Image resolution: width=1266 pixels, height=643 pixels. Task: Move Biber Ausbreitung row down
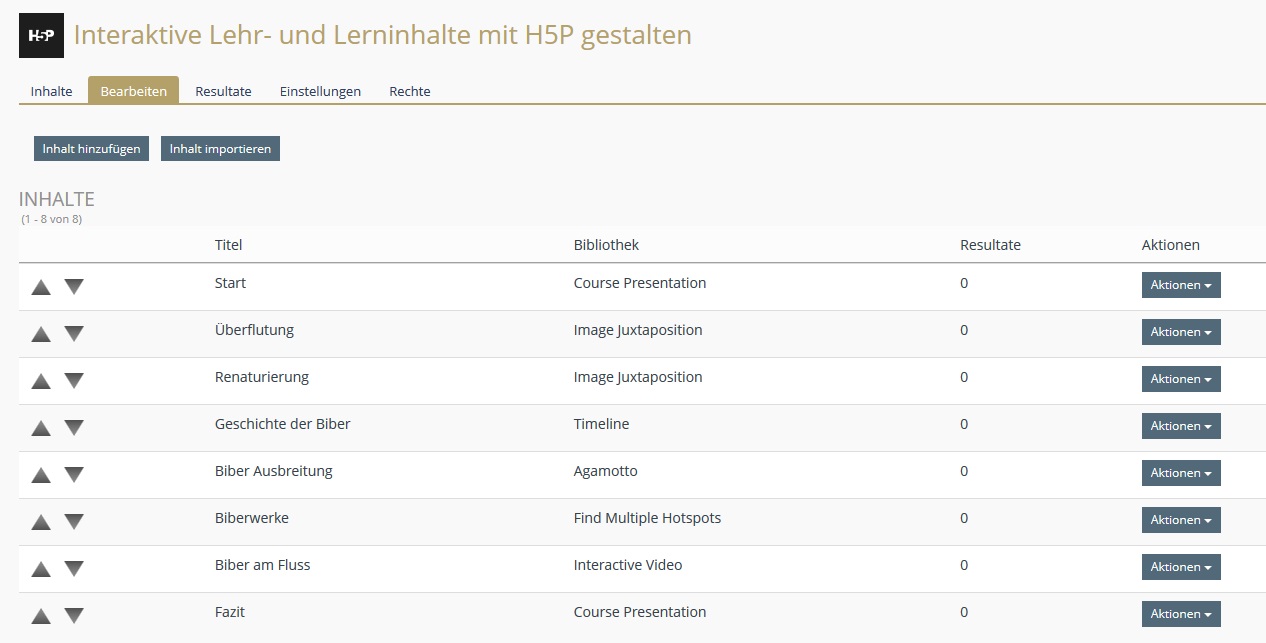[x=74, y=475]
